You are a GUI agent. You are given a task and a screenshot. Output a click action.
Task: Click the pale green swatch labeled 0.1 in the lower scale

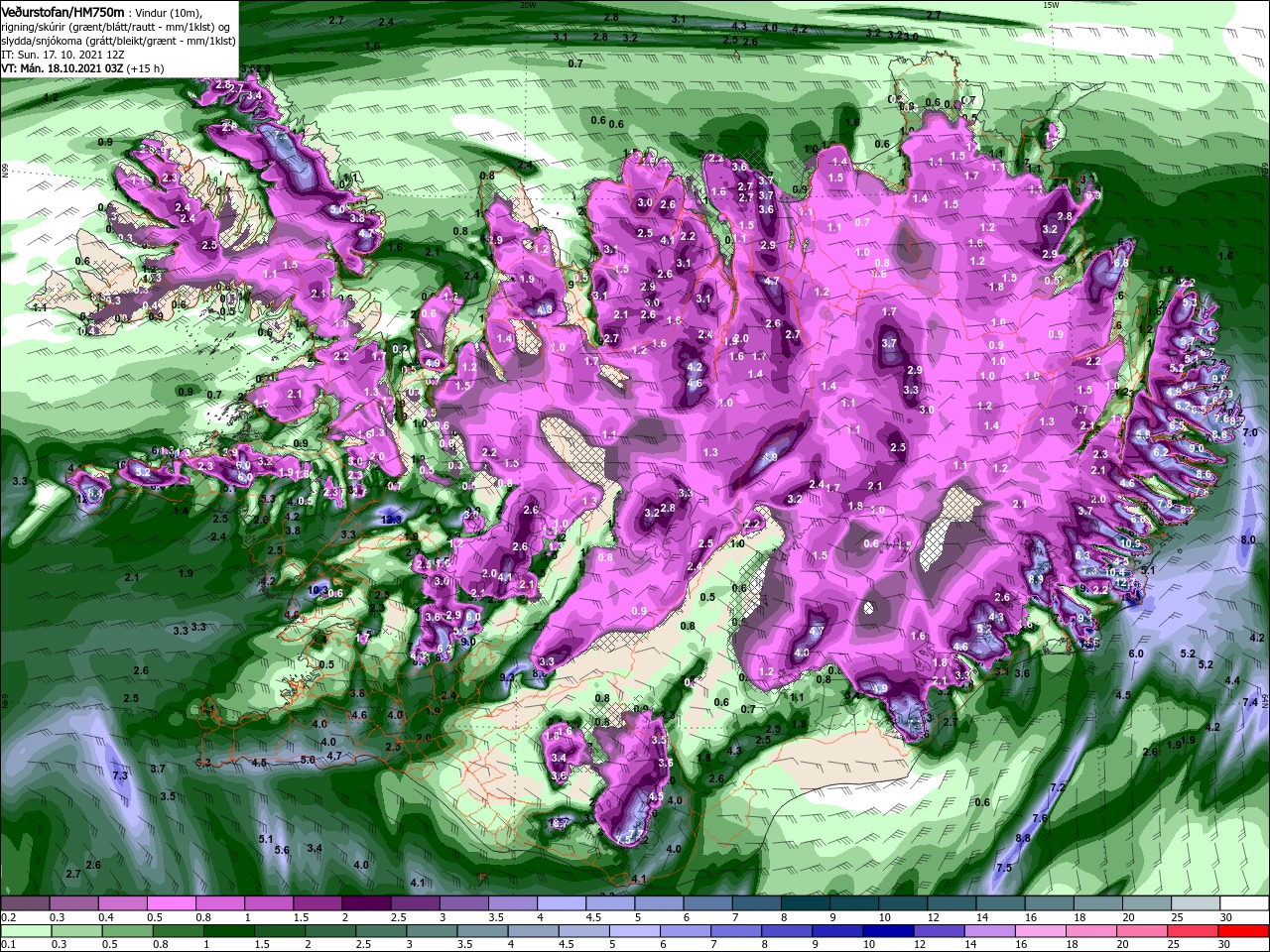(27, 930)
